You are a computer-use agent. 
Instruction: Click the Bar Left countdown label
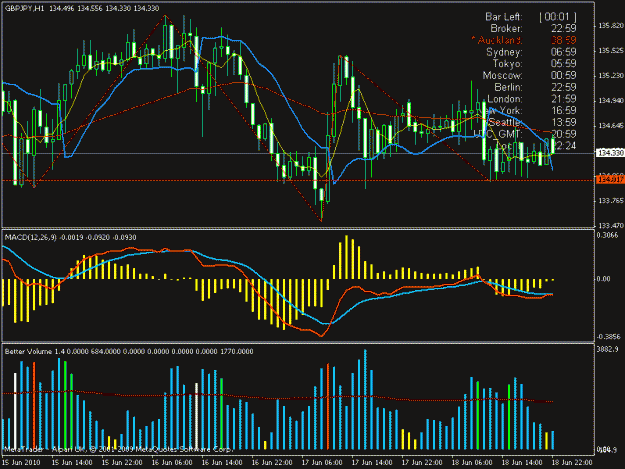[503, 17]
